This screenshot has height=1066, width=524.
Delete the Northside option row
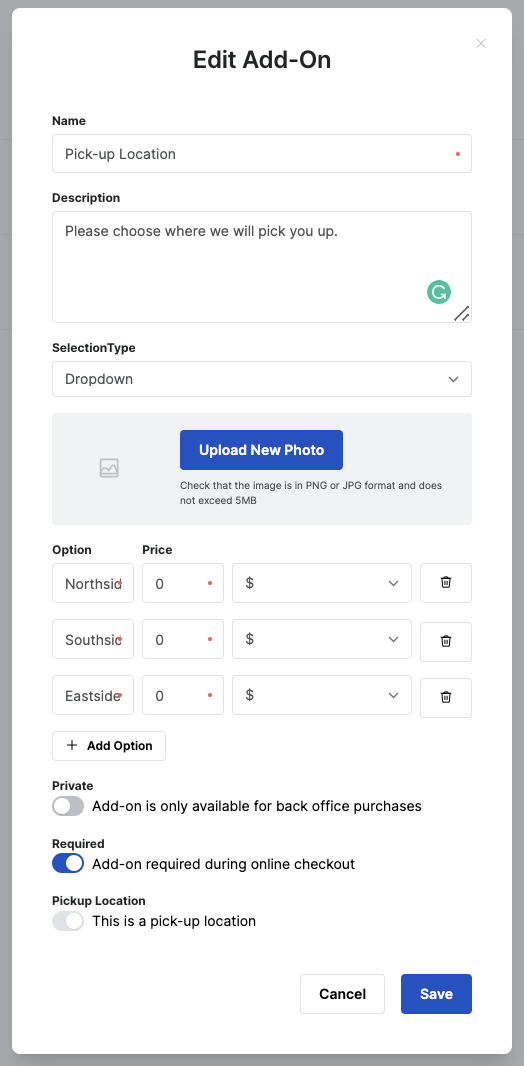coord(446,583)
